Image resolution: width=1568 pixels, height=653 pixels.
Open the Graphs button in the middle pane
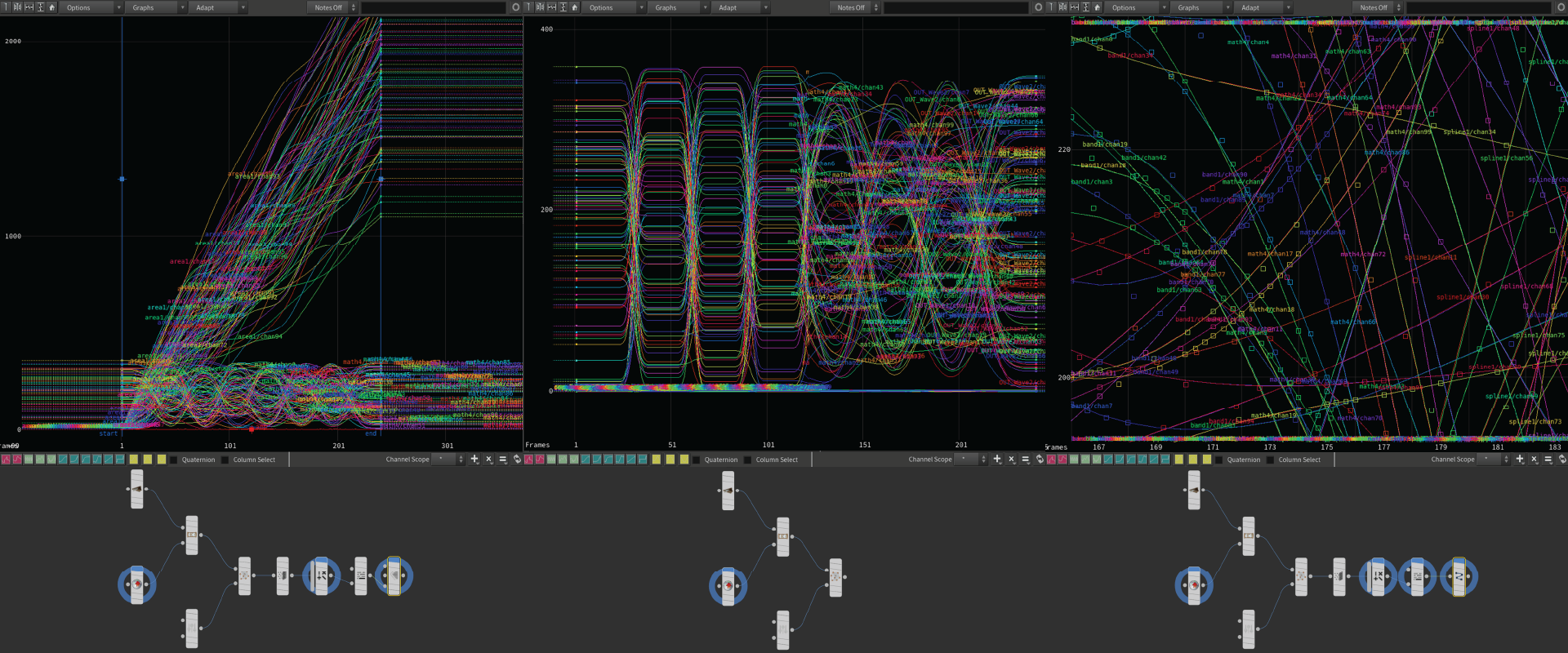678,7
